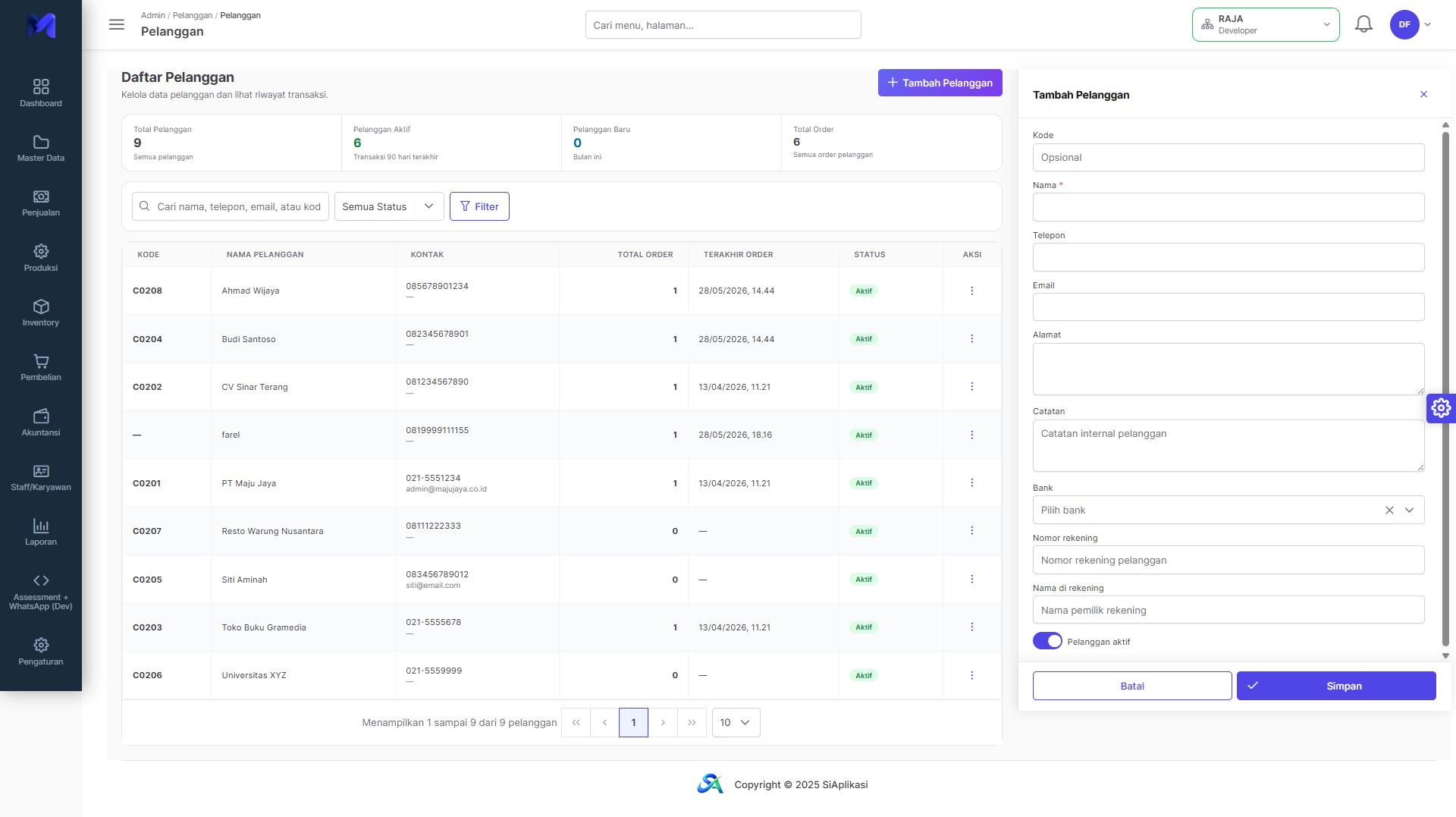Image resolution: width=1456 pixels, height=817 pixels.
Task: Focus the Catatan text area
Action: click(1228, 445)
